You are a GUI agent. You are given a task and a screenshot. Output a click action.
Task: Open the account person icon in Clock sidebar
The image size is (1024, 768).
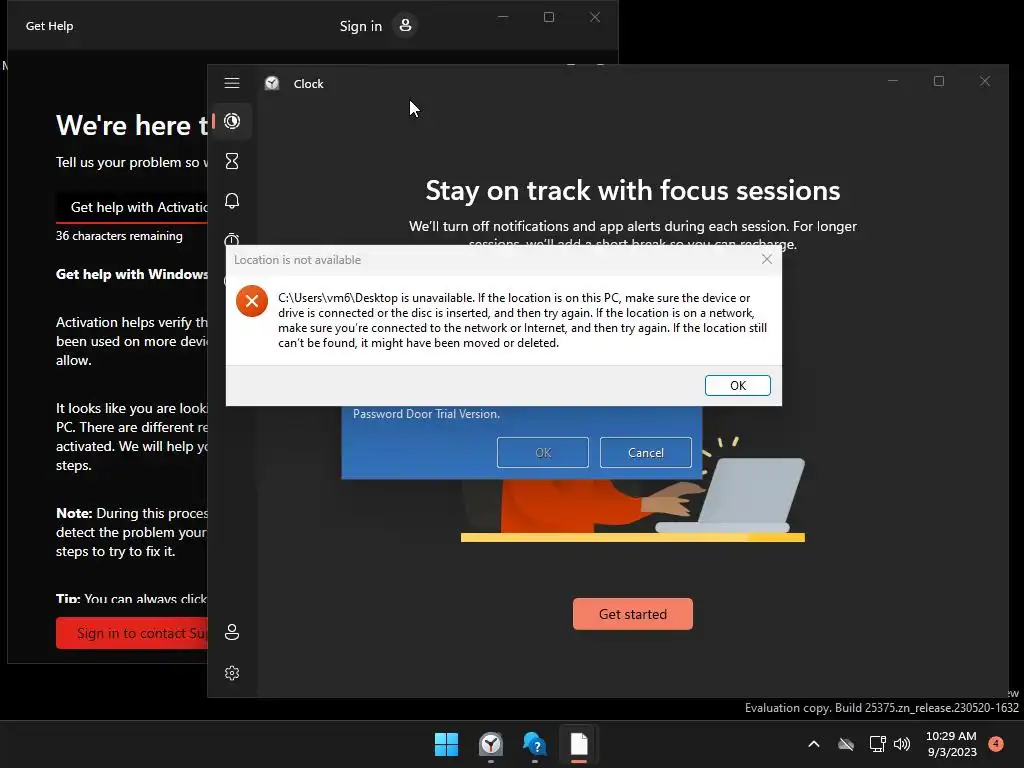click(x=232, y=632)
